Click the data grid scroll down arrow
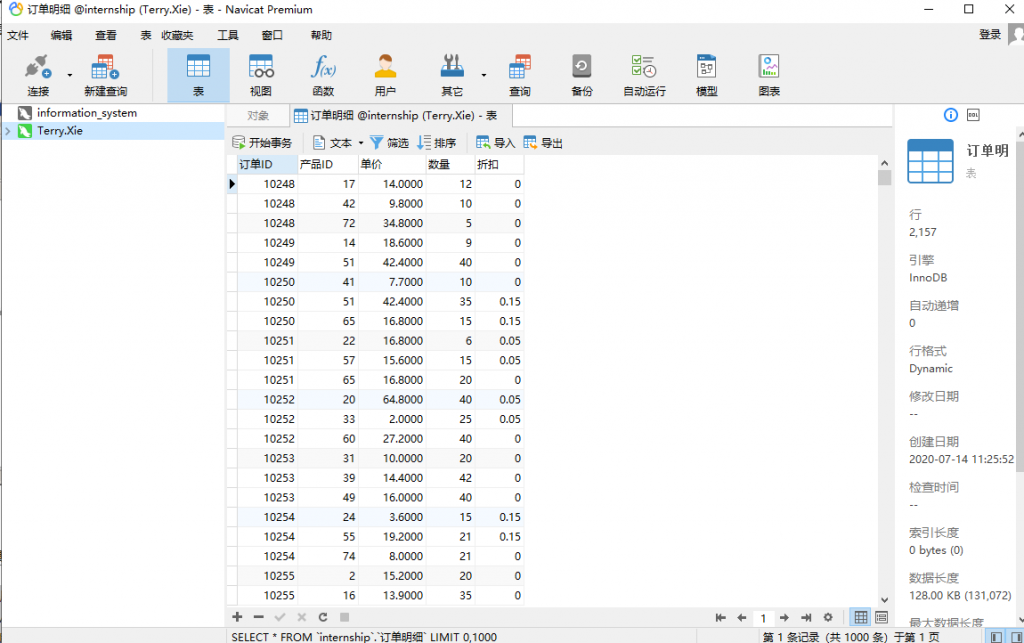1024x643 pixels. (884, 600)
